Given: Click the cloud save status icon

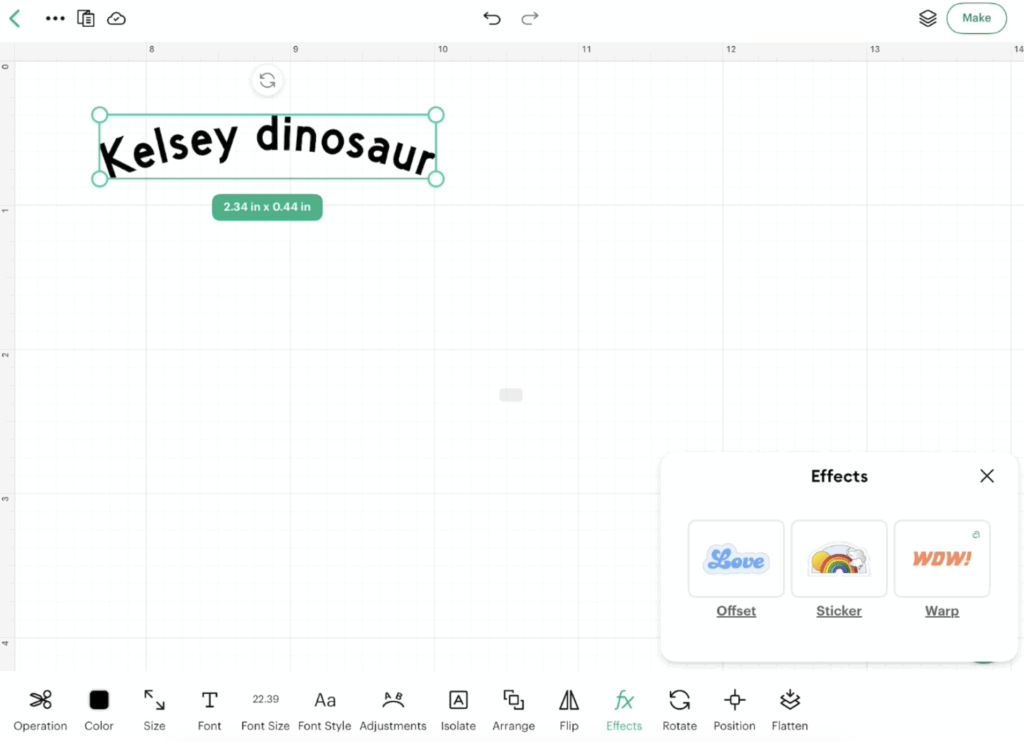Looking at the screenshot, I should click(116, 18).
